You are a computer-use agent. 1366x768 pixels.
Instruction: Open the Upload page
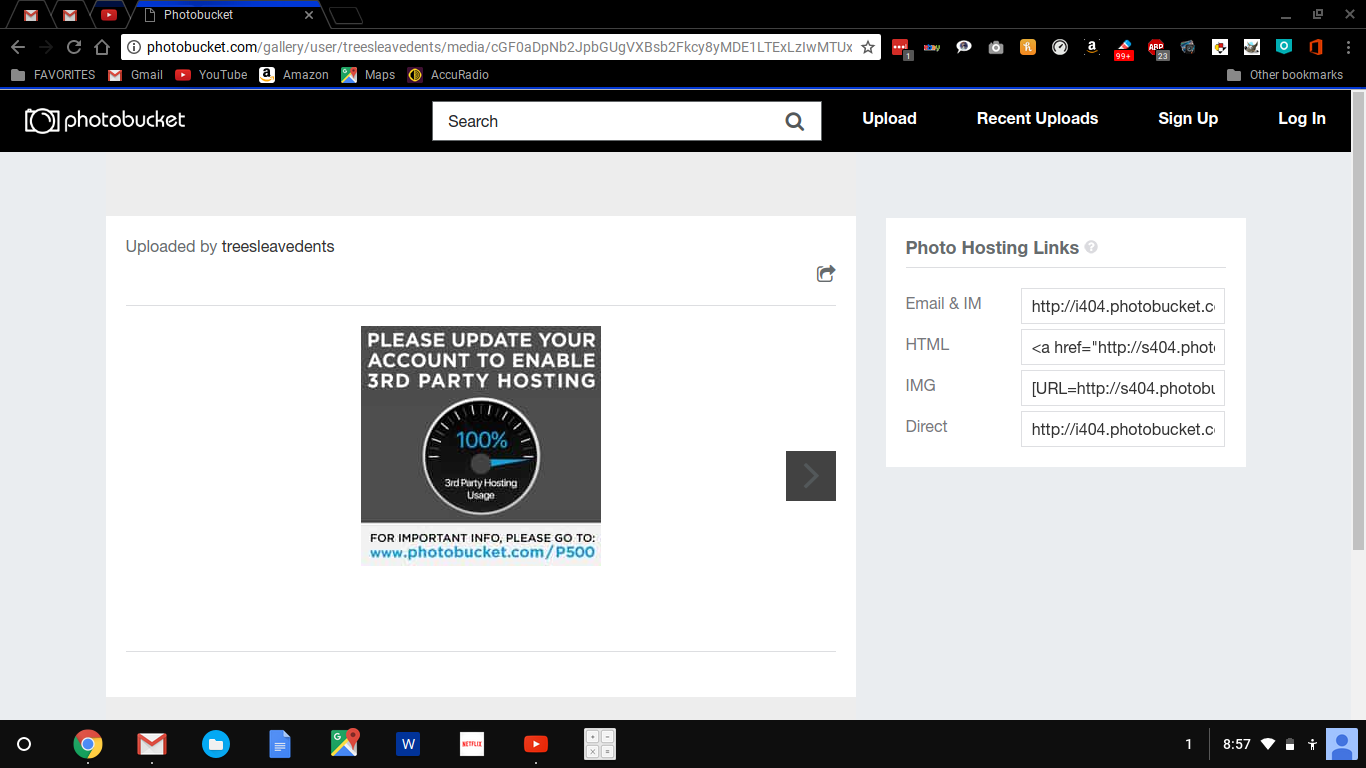click(x=889, y=119)
